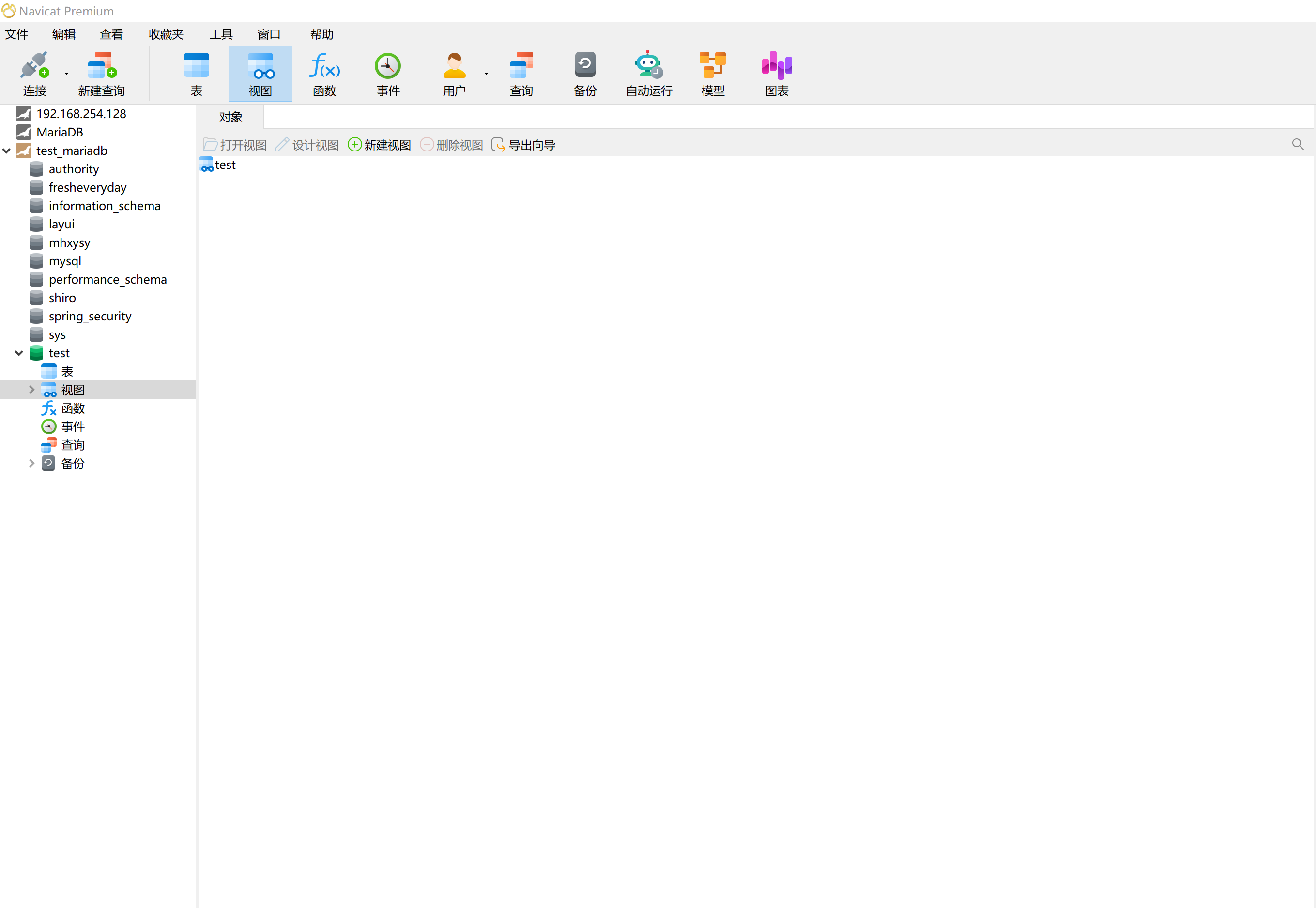Open the File (文件) menu

click(16, 34)
